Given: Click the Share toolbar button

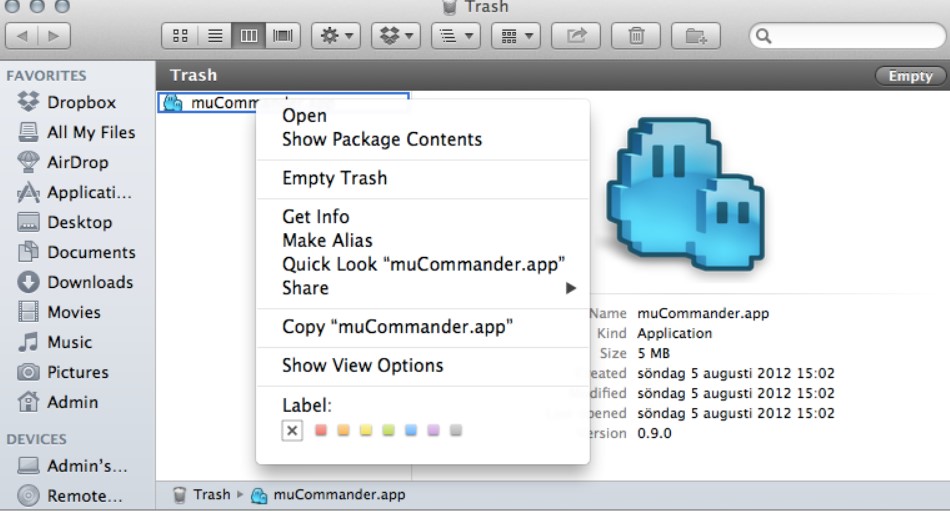Looking at the screenshot, I should pos(576,36).
